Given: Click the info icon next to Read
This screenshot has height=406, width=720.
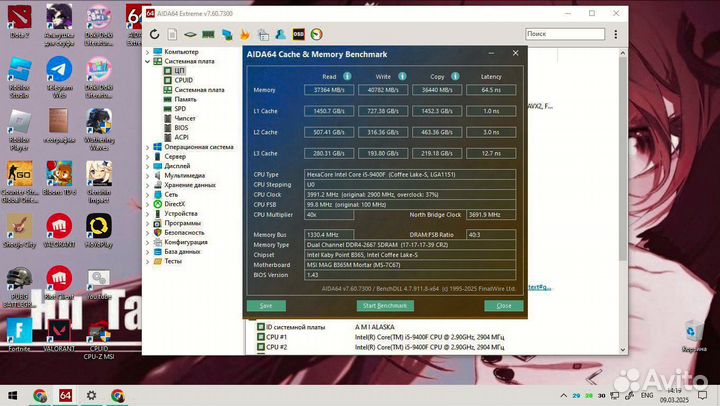Looking at the screenshot, I should 348,76.
